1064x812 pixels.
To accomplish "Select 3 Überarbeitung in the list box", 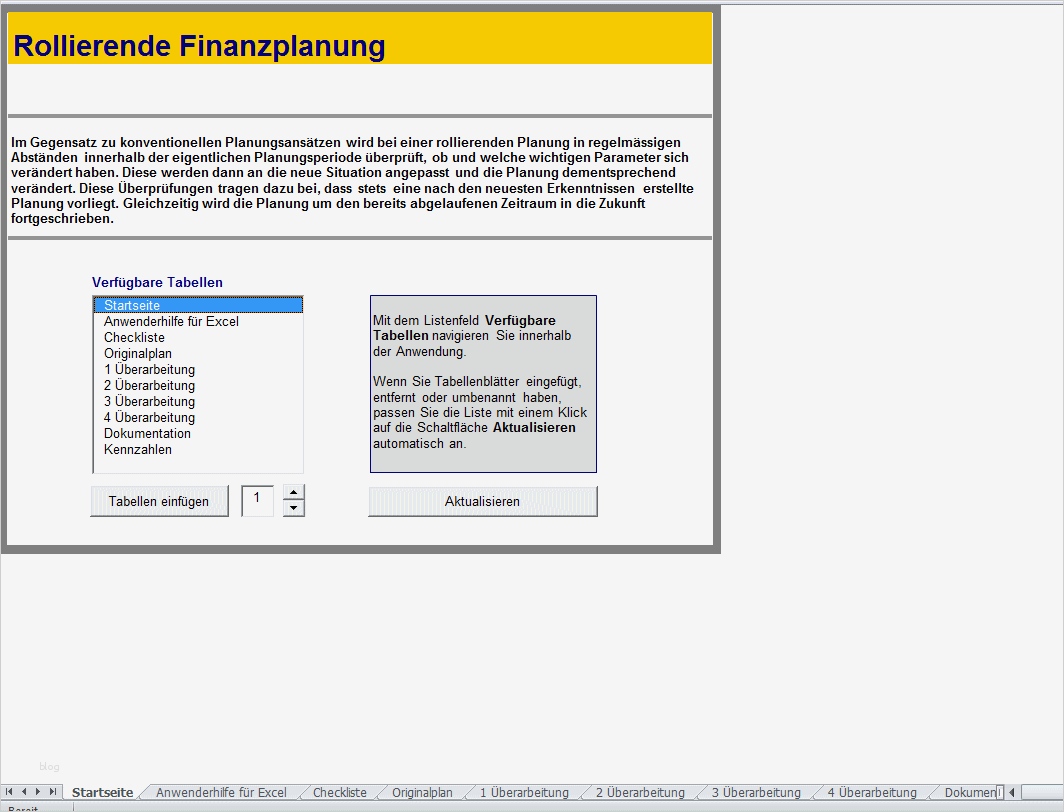I will point(147,401).
